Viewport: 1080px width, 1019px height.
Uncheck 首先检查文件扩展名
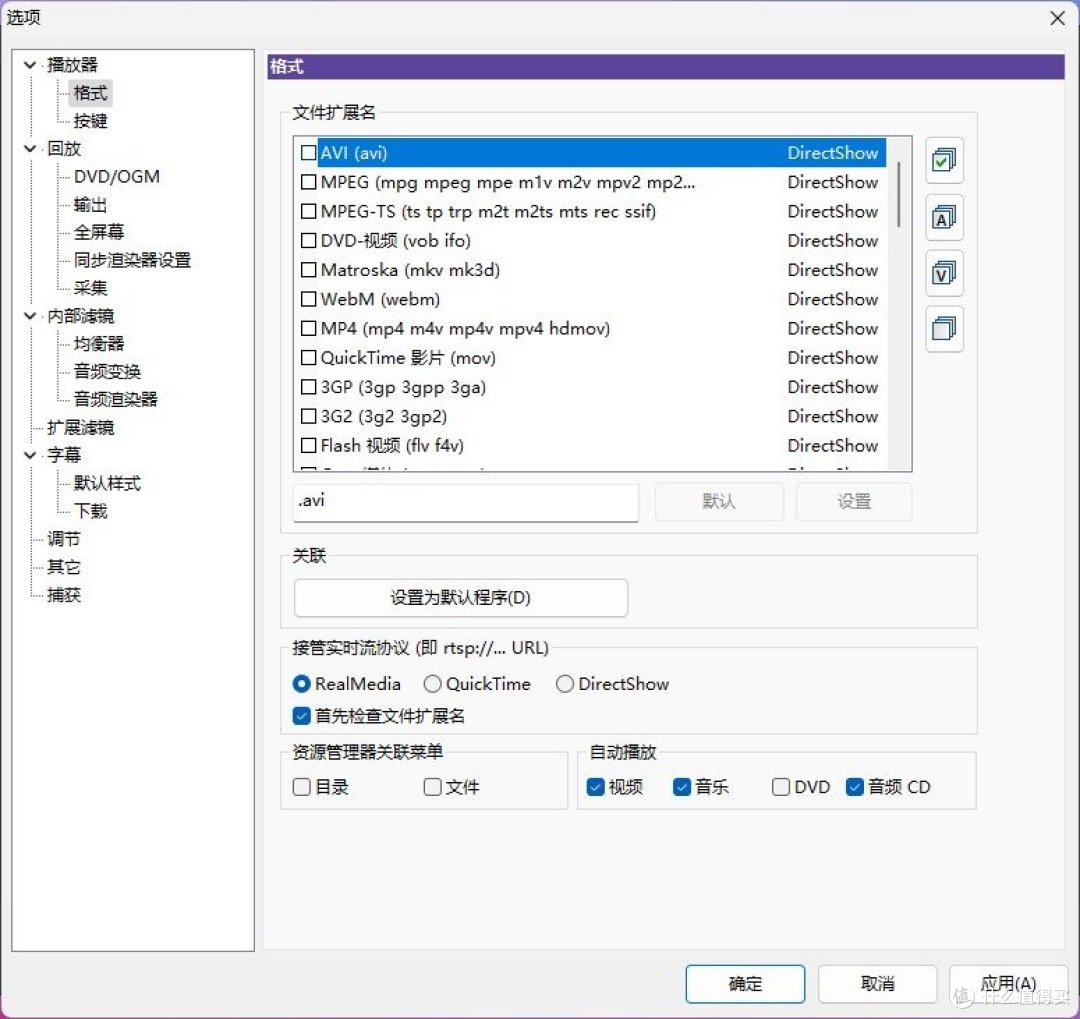(302, 716)
